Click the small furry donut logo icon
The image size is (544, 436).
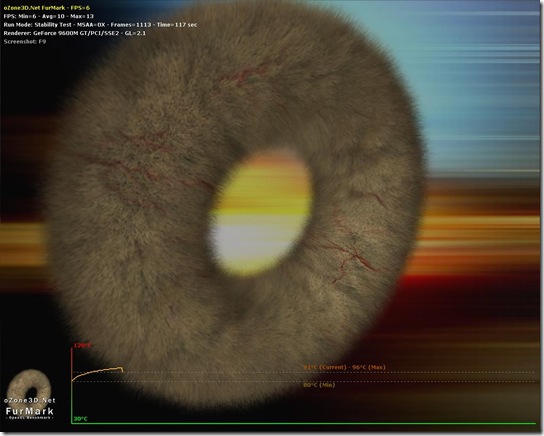(x=29, y=388)
